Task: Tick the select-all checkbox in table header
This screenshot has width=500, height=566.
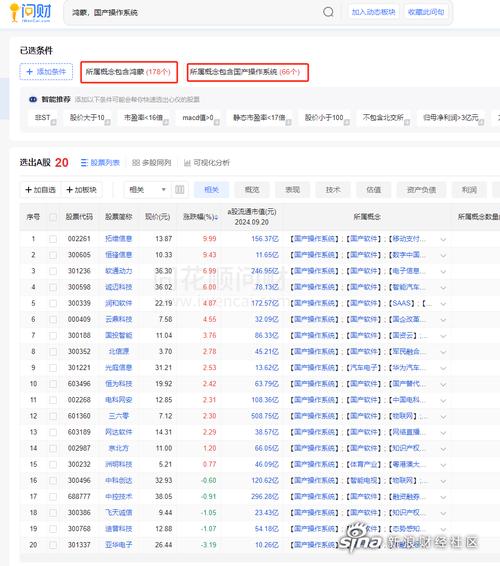Action: (x=53, y=217)
